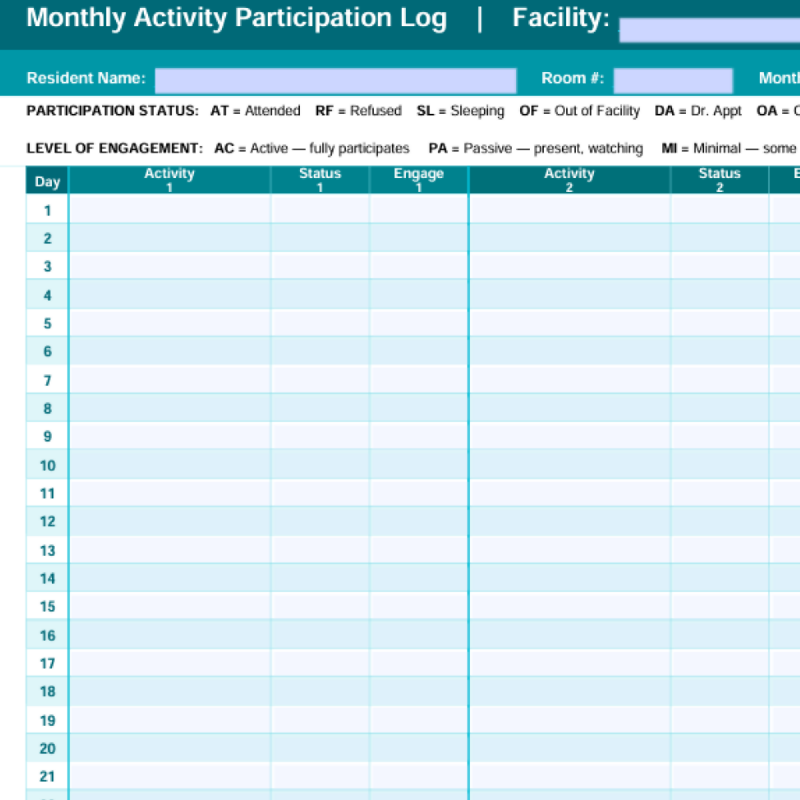The image size is (800, 800).
Task: Select the Activity 1 cell for day 1
Action: pyautogui.click(x=170, y=209)
